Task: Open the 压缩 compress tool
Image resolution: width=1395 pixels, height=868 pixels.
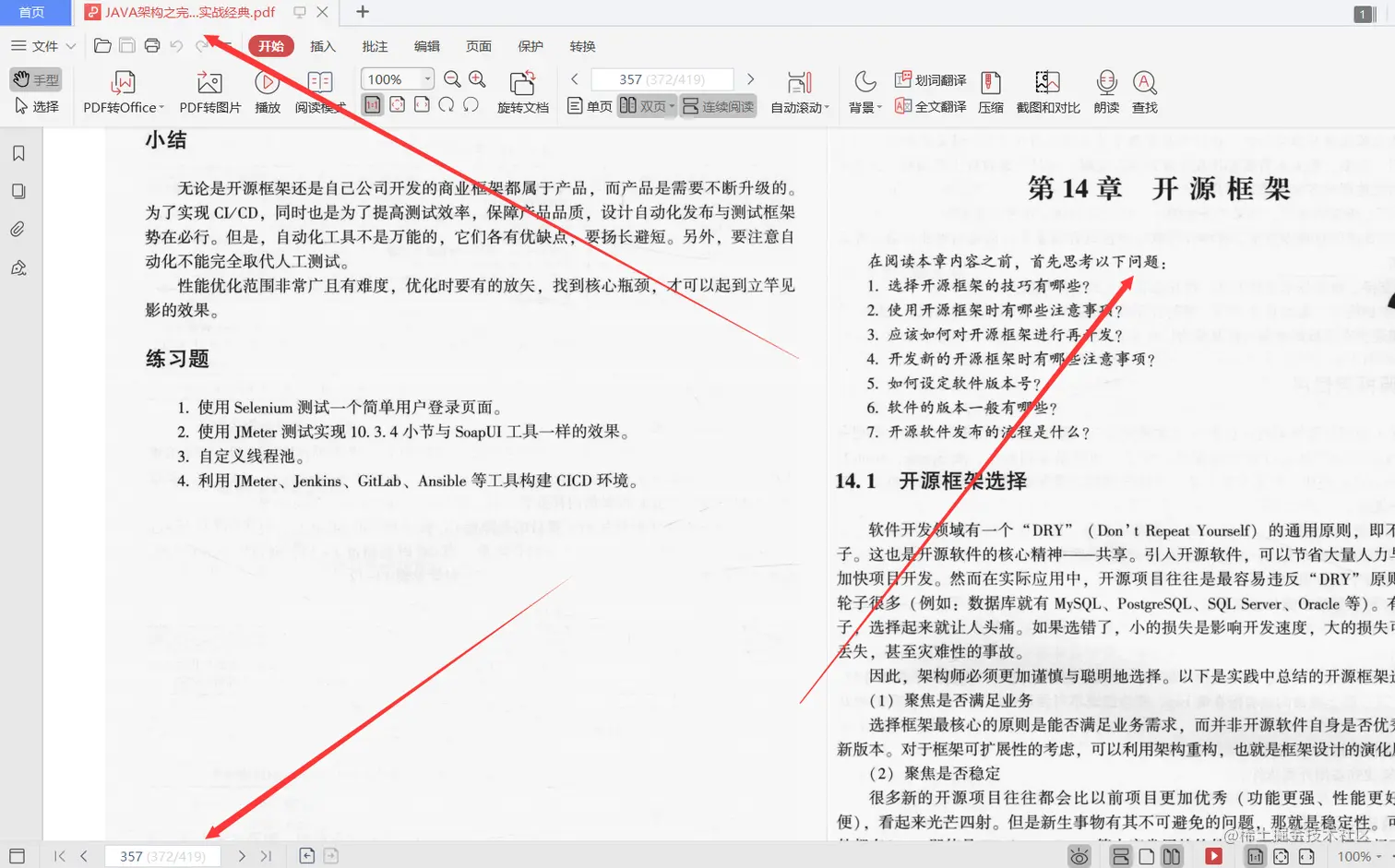Action: click(x=992, y=92)
